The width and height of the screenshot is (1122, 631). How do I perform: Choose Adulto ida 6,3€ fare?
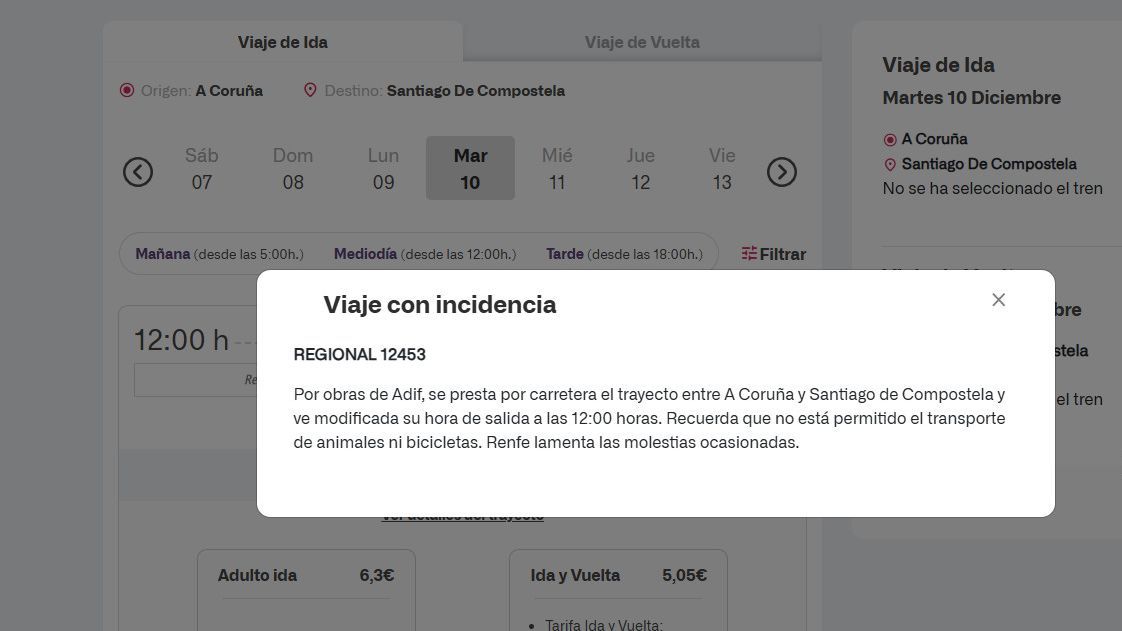306,590
